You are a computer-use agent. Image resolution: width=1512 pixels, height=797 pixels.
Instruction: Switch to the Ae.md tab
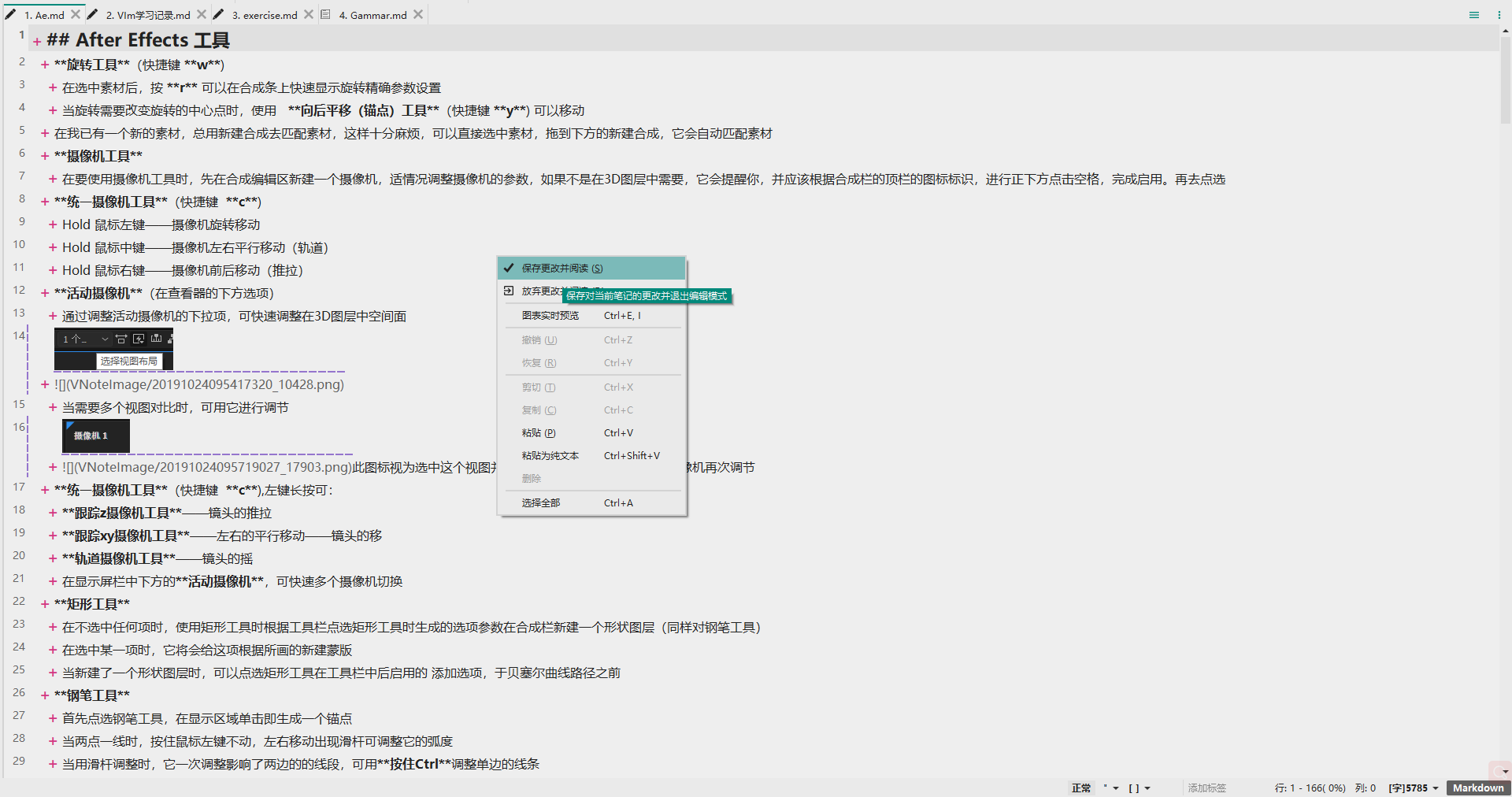pyautogui.click(x=44, y=15)
